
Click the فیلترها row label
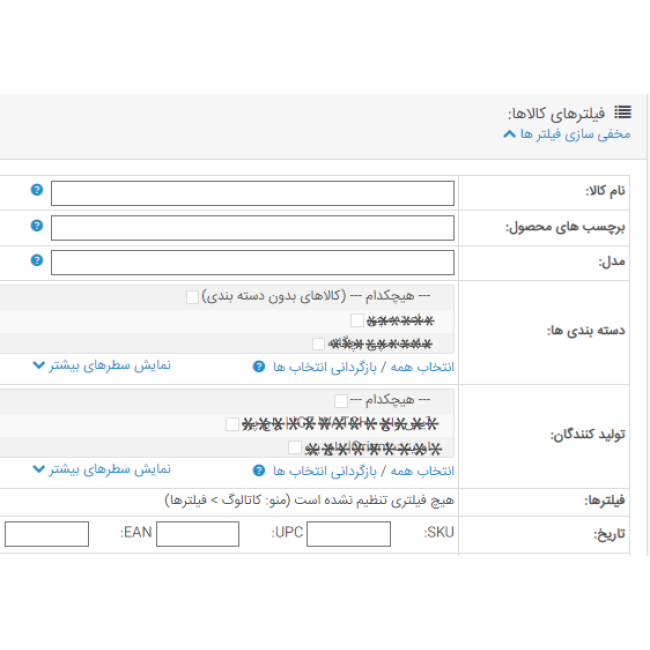click(605, 501)
